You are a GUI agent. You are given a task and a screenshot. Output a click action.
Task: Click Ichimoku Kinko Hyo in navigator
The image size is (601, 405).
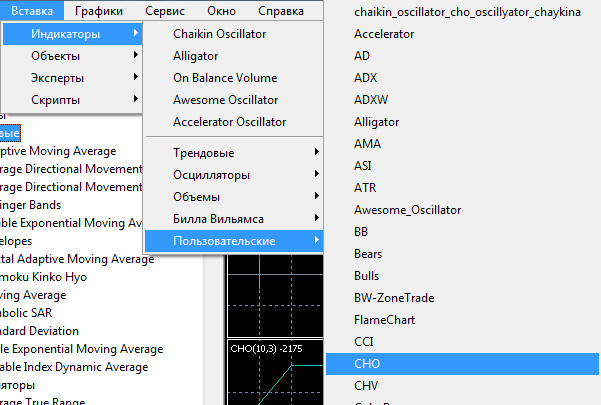43,277
